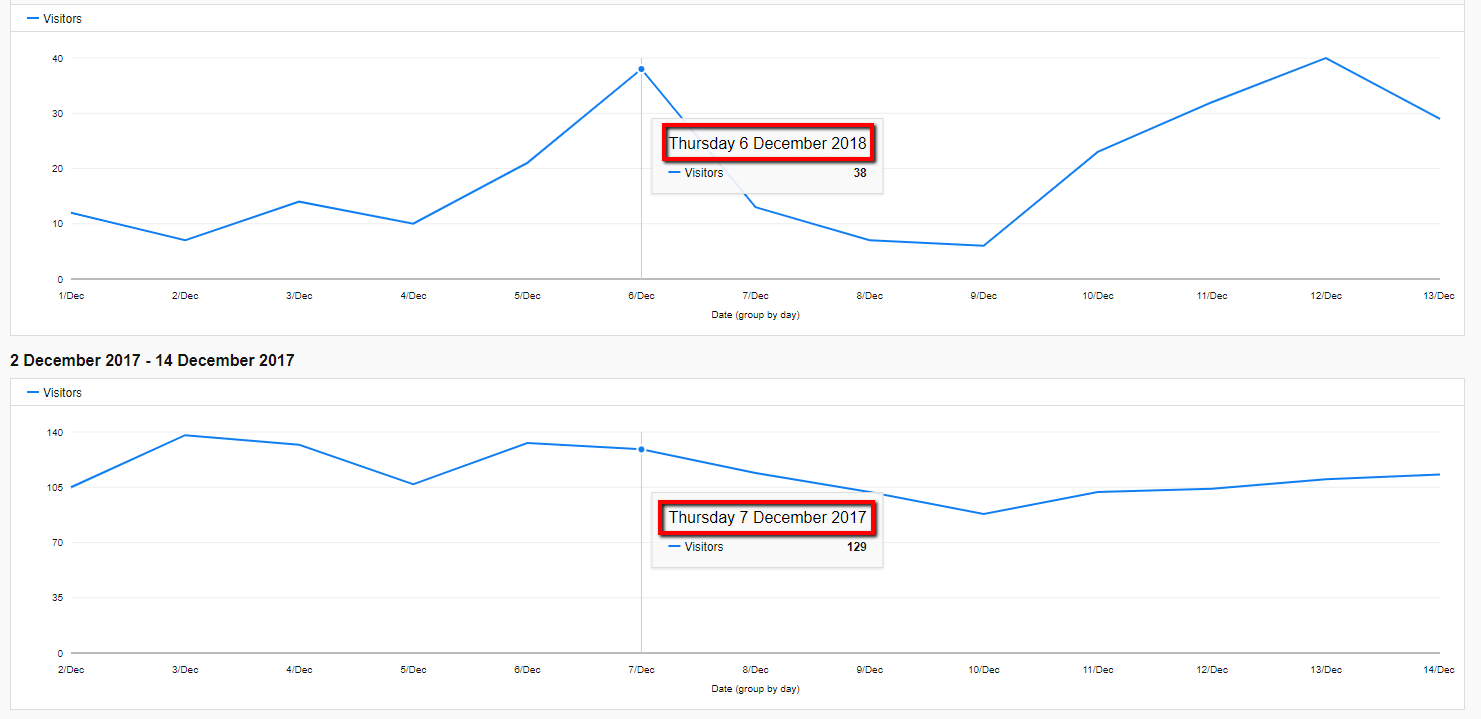
Task: Click the 12/Dec axis label in the 2018 chart
Action: click(1325, 296)
